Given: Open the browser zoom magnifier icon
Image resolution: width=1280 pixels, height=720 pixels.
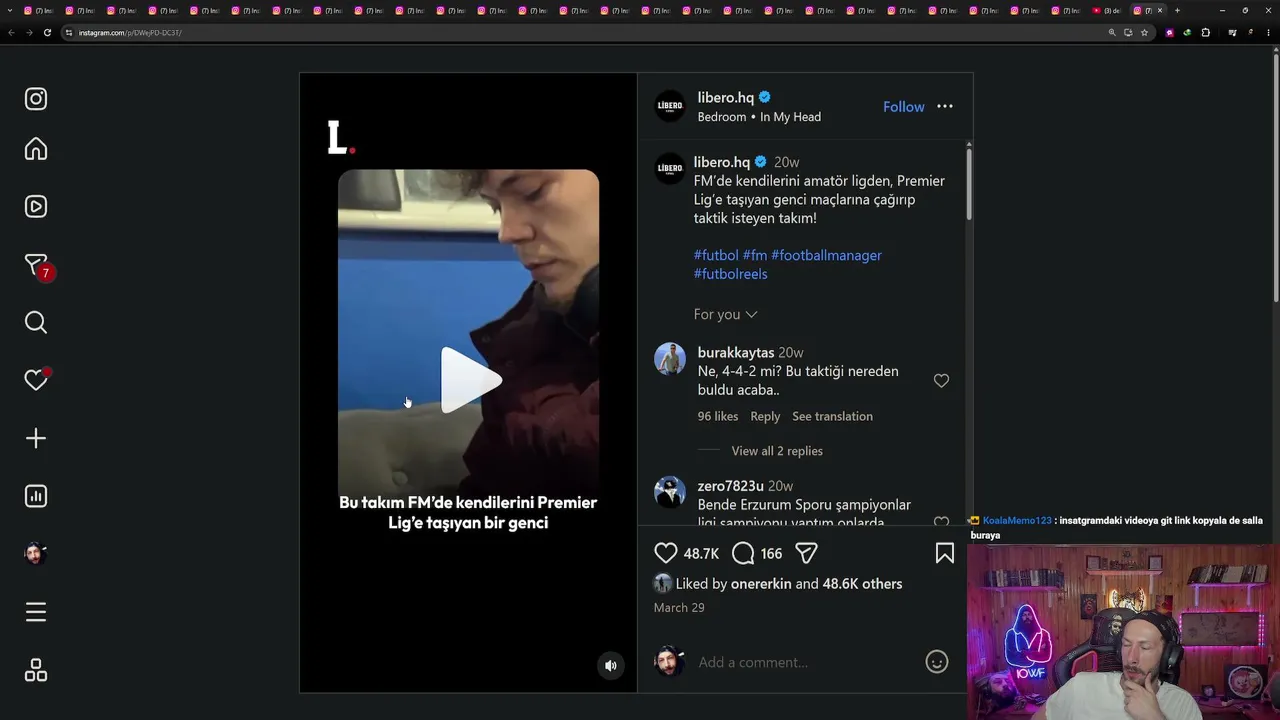Looking at the screenshot, I should 1112,33.
